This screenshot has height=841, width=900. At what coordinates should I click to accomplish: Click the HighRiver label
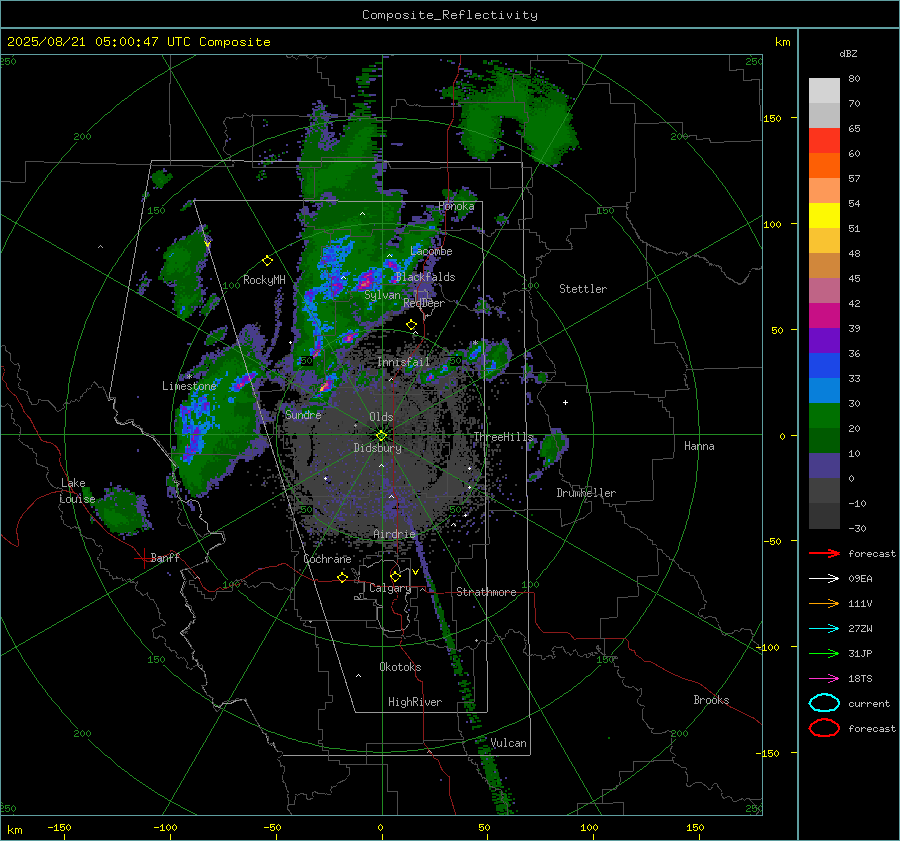pyautogui.click(x=415, y=702)
